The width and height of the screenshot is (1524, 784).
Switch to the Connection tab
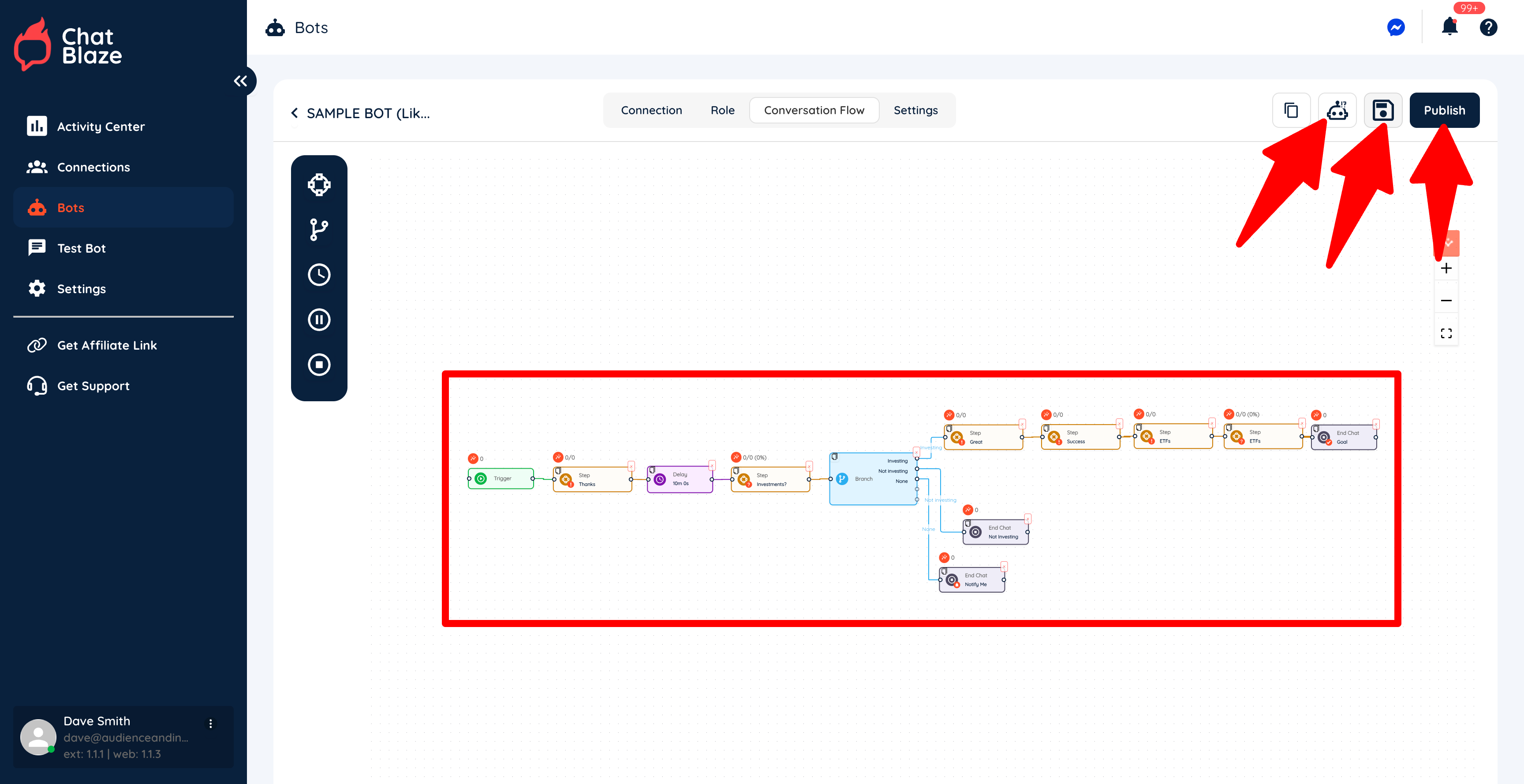(651, 110)
